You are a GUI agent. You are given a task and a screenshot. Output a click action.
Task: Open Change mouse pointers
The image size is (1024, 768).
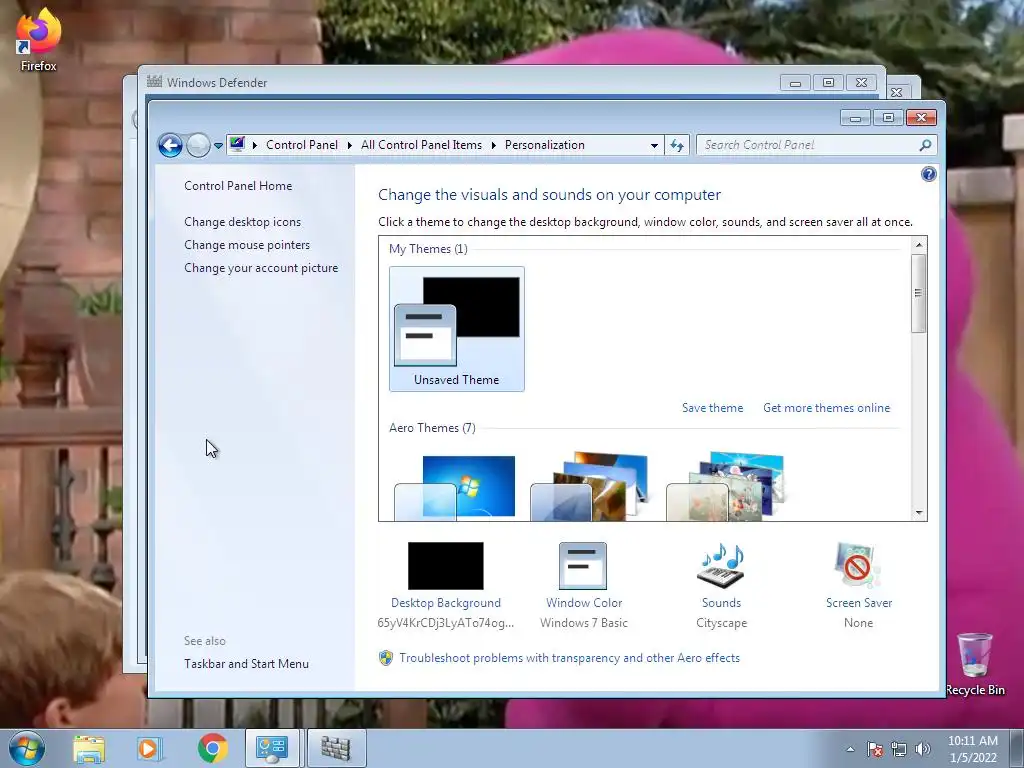(x=247, y=245)
